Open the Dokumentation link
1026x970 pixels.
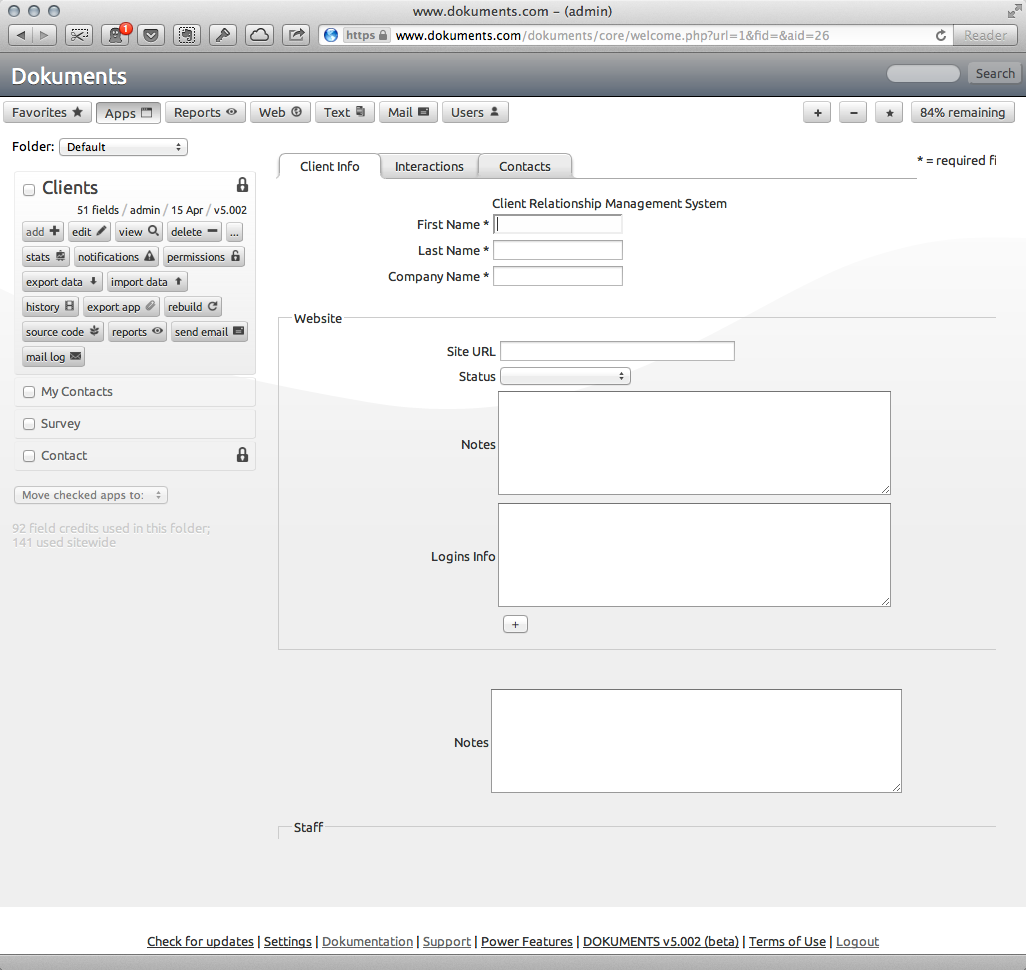click(368, 941)
